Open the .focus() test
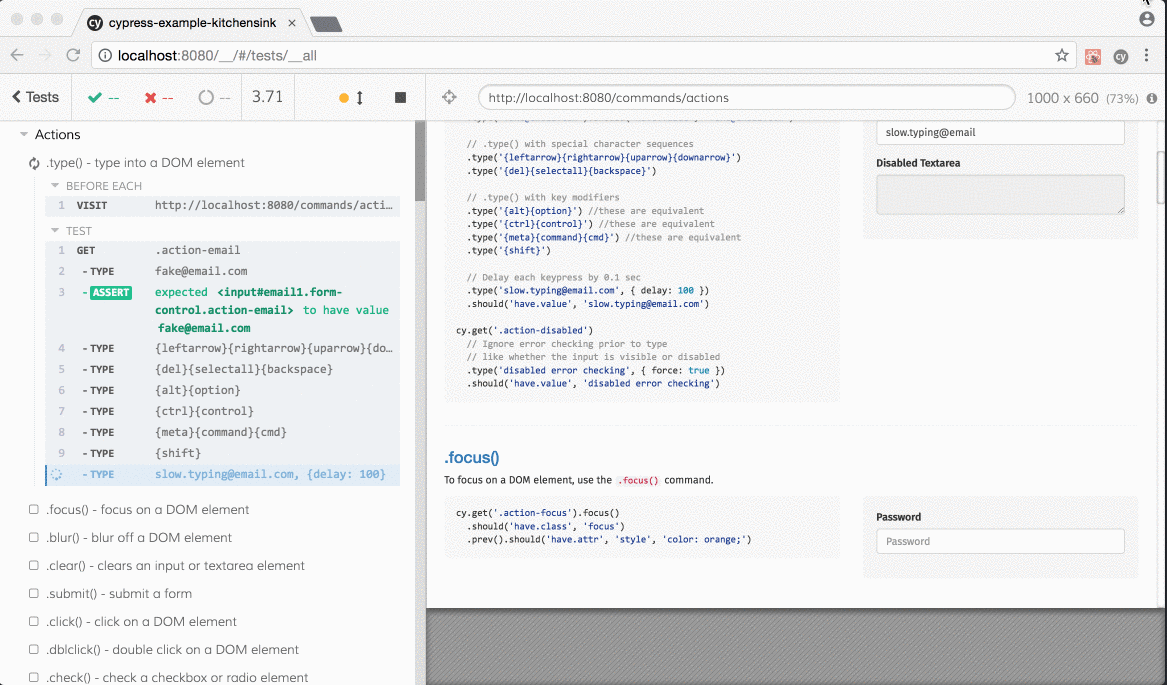The height and width of the screenshot is (685, 1167). pos(147,509)
